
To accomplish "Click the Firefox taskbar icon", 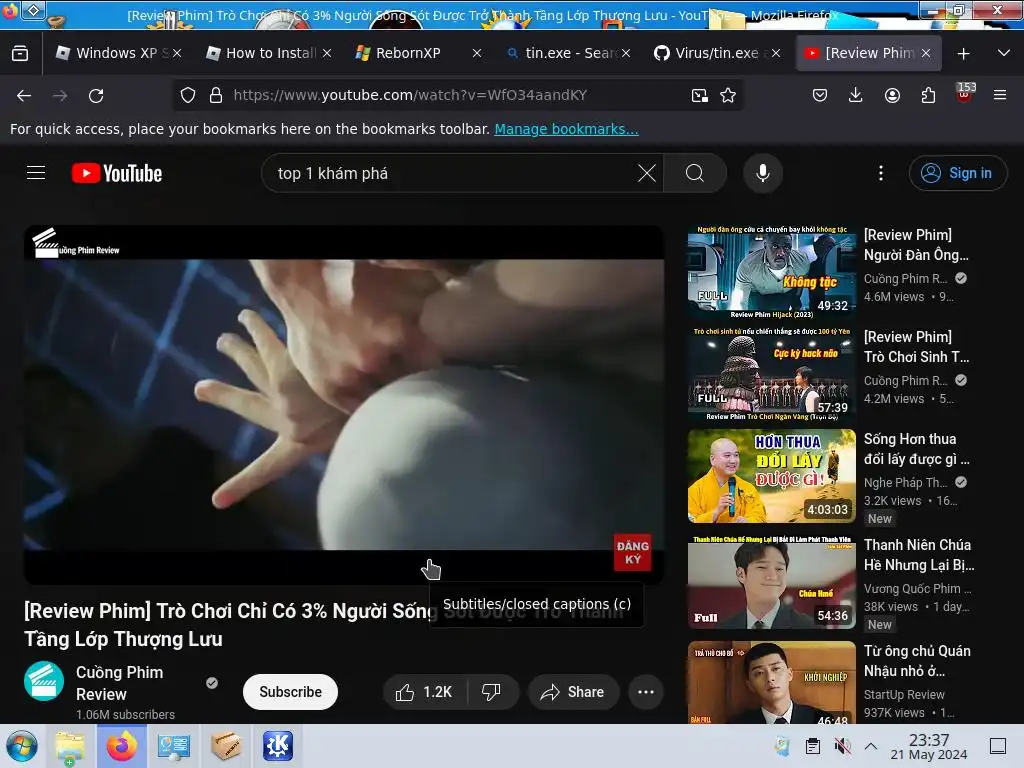I will pos(121,746).
